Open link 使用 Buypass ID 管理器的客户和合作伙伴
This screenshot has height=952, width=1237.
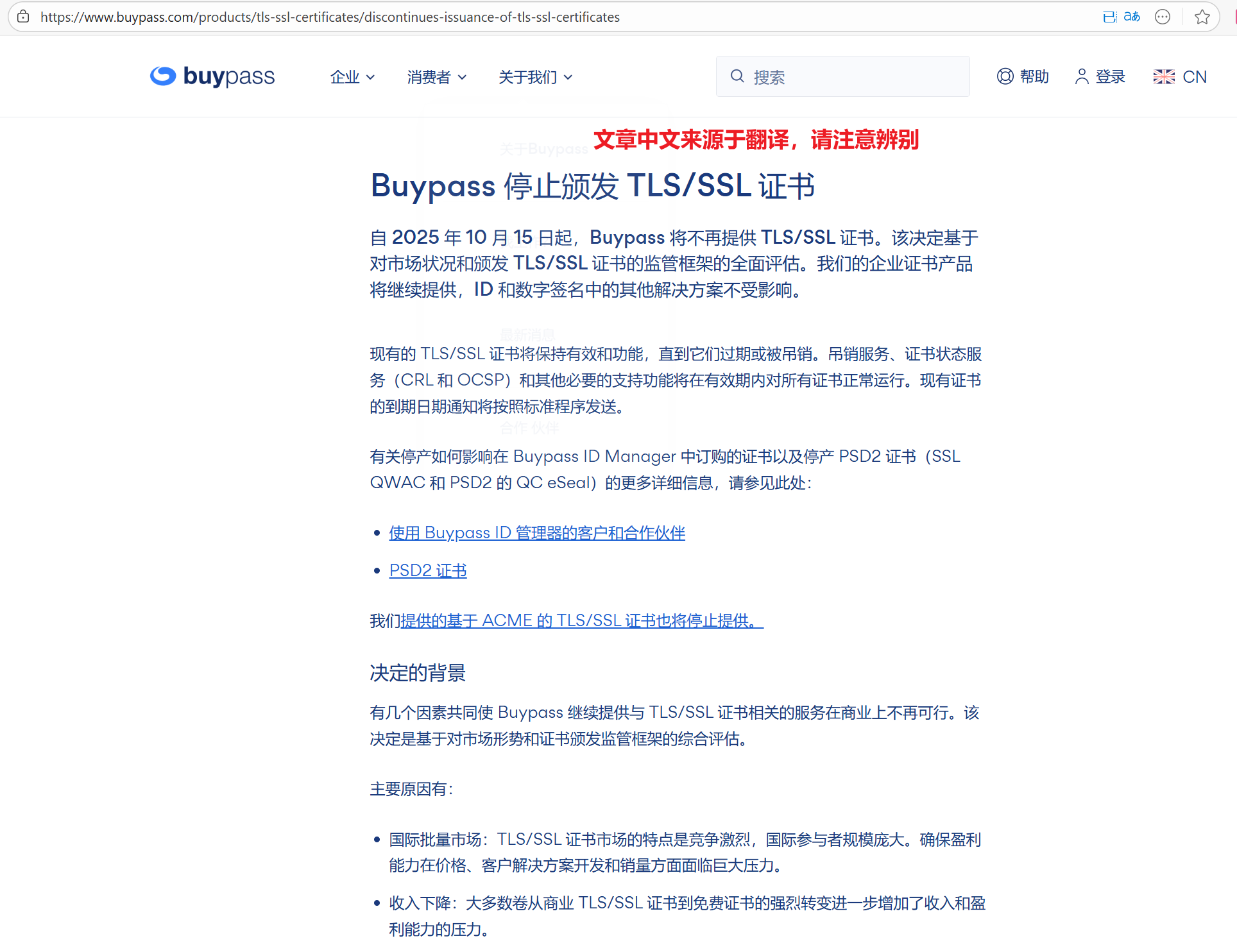point(537,532)
